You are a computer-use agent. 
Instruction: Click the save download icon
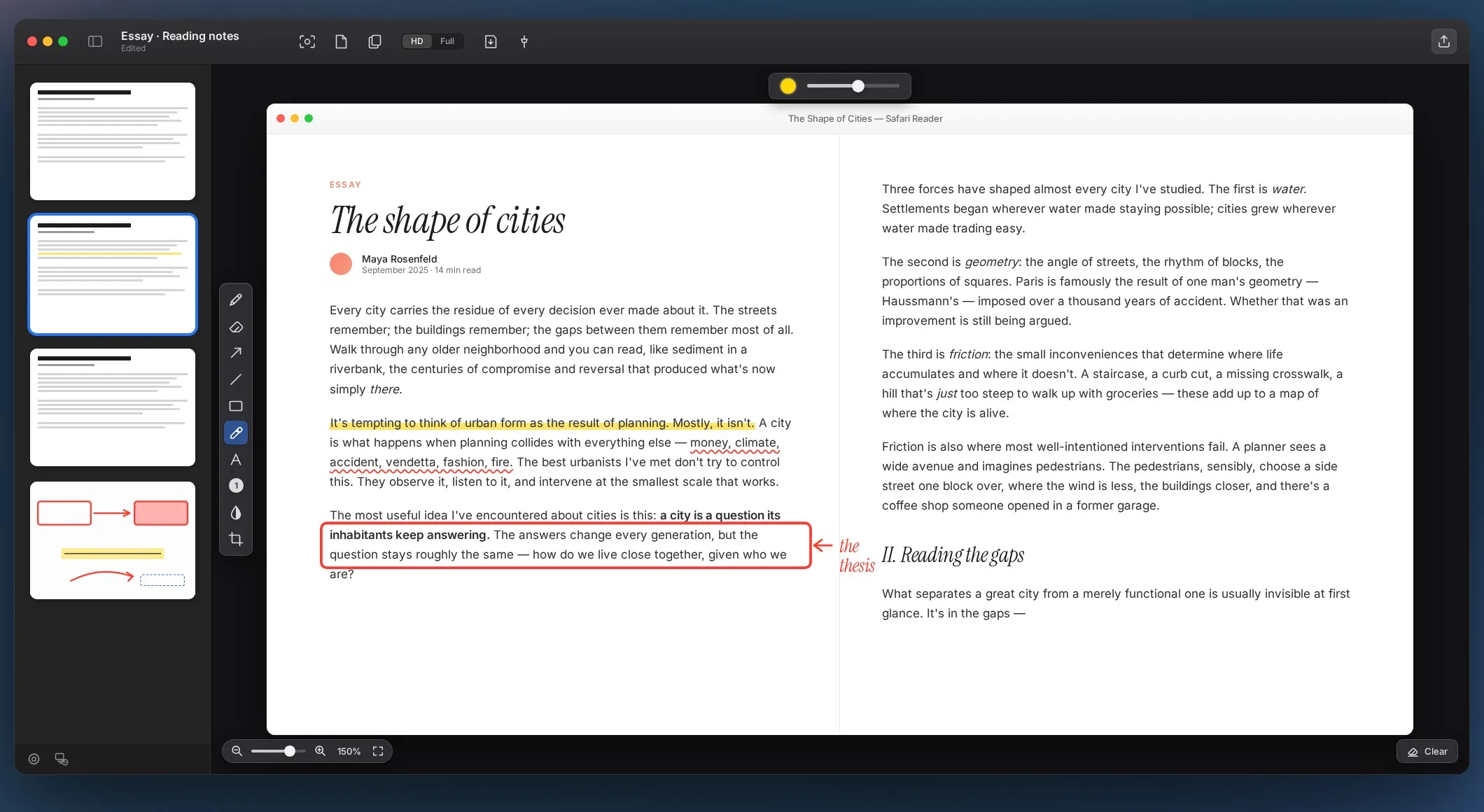coord(491,41)
